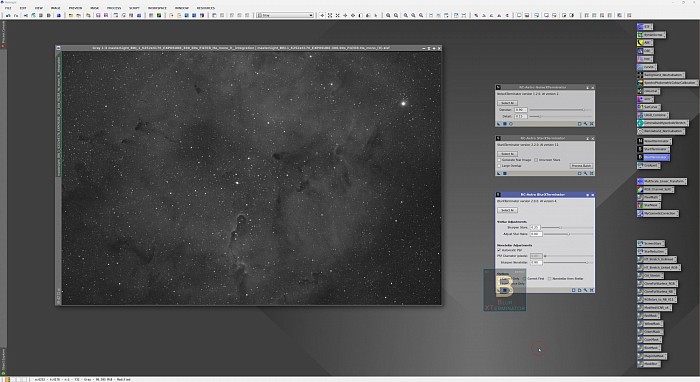700x382 pixels.
Task: Click the apply square icon in NoiseXTerminator
Action: [505, 124]
